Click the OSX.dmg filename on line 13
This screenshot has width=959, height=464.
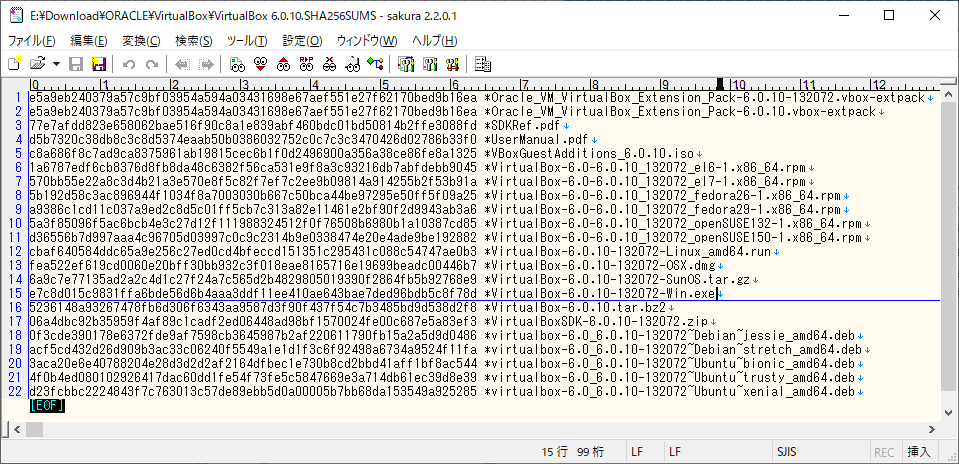[599, 266]
